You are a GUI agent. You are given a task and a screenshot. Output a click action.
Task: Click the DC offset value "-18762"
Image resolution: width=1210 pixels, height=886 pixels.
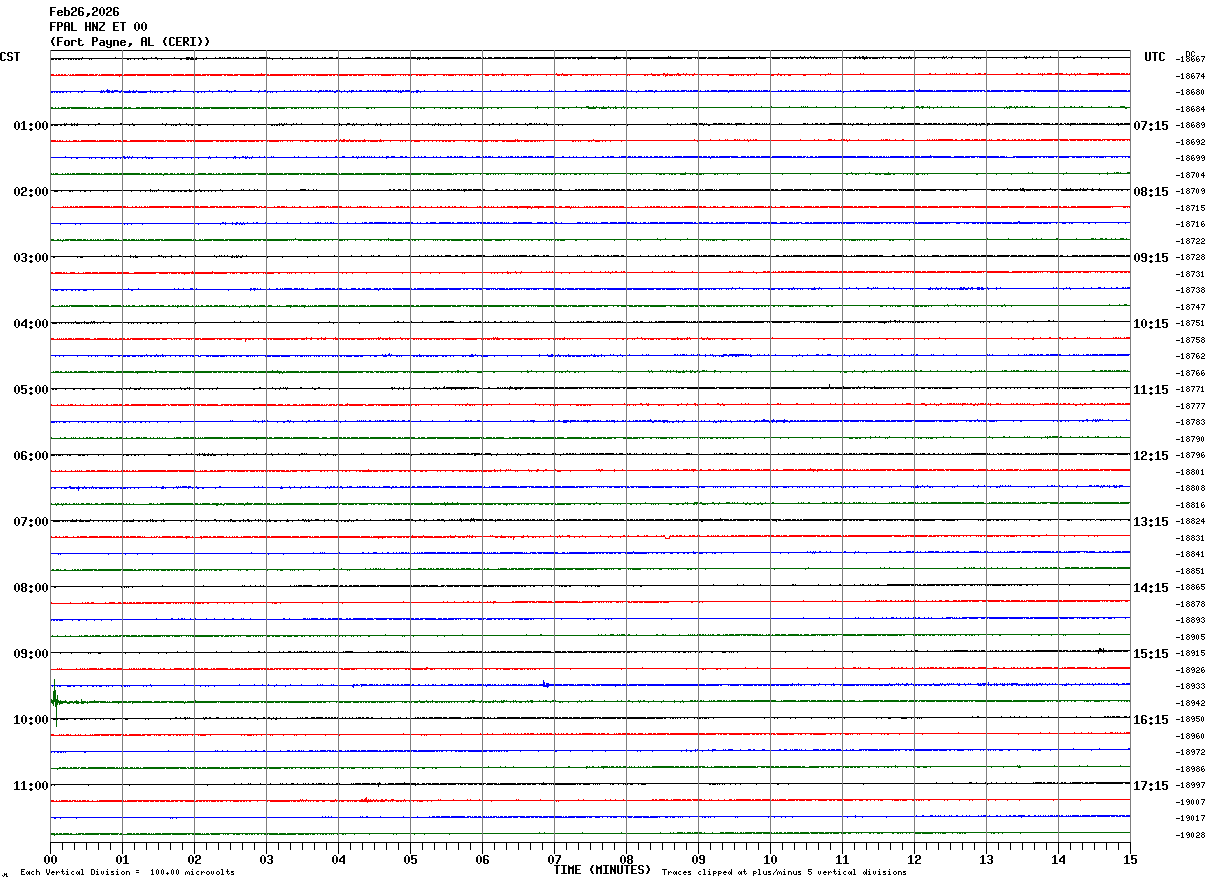click(x=1190, y=357)
